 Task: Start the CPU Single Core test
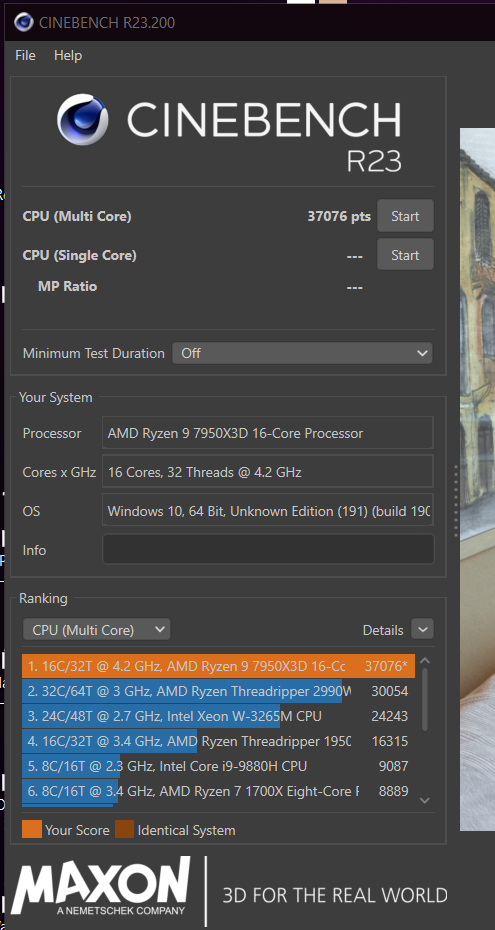405,255
